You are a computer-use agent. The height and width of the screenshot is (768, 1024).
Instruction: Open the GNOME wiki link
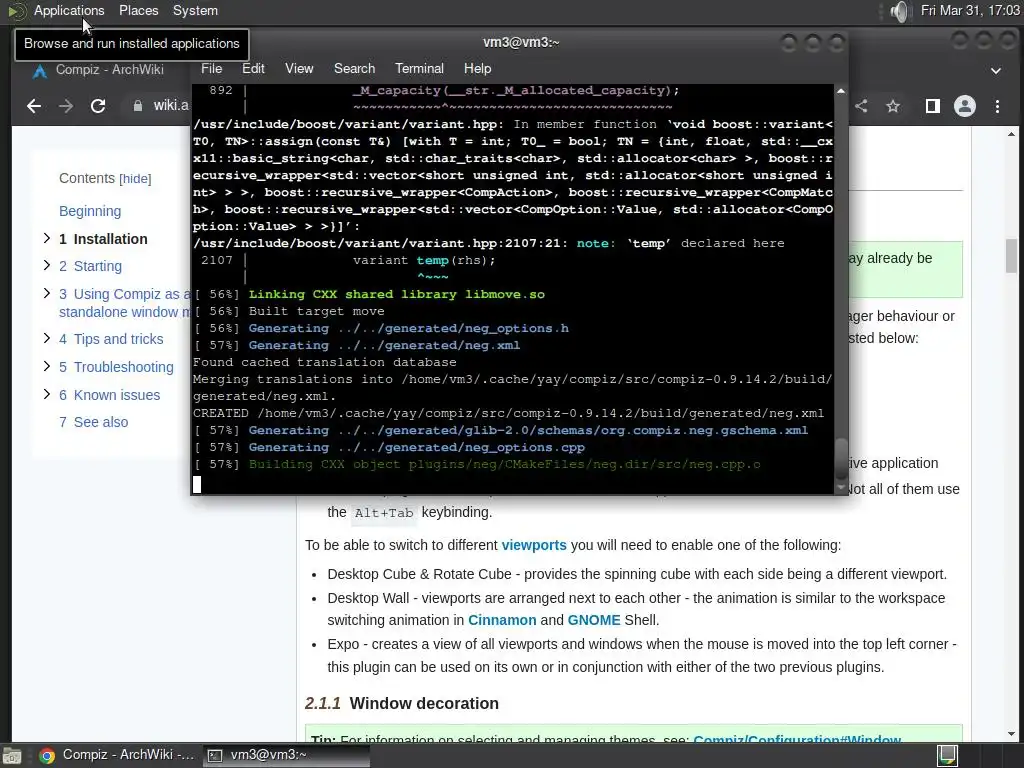(x=594, y=620)
